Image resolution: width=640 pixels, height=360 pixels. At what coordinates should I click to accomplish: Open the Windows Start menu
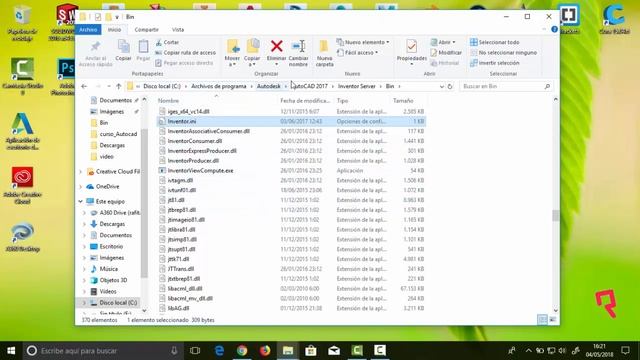[x=11, y=351]
